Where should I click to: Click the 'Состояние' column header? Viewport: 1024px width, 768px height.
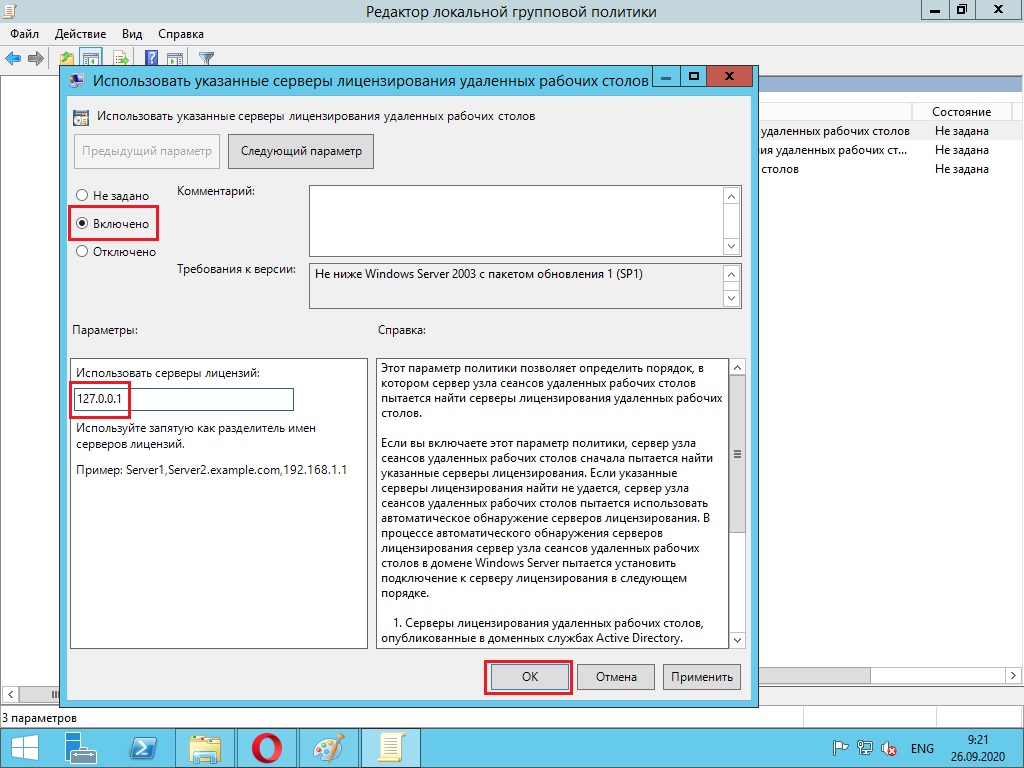tap(961, 112)
